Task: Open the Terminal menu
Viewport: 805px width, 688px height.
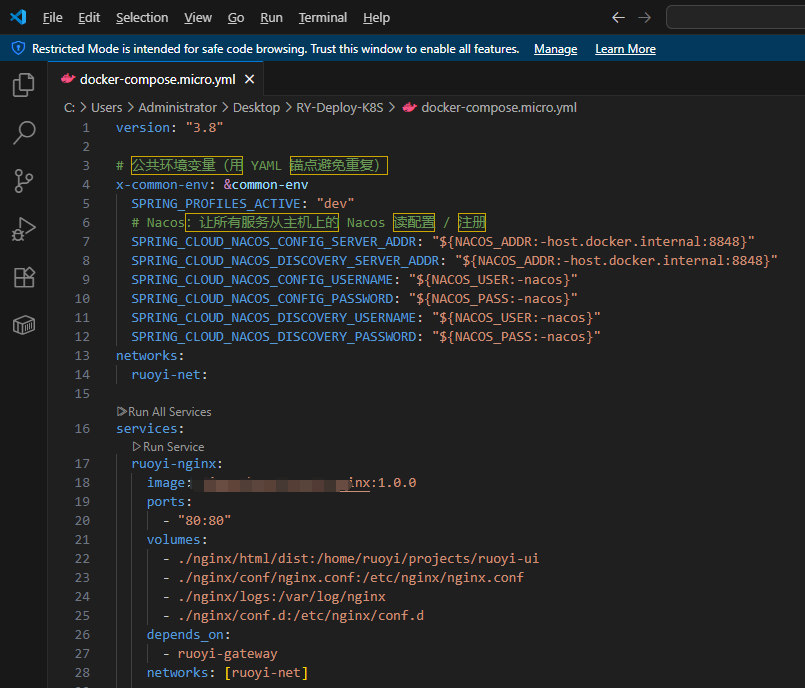Action: pyautogui.click(x=323, y=18)
